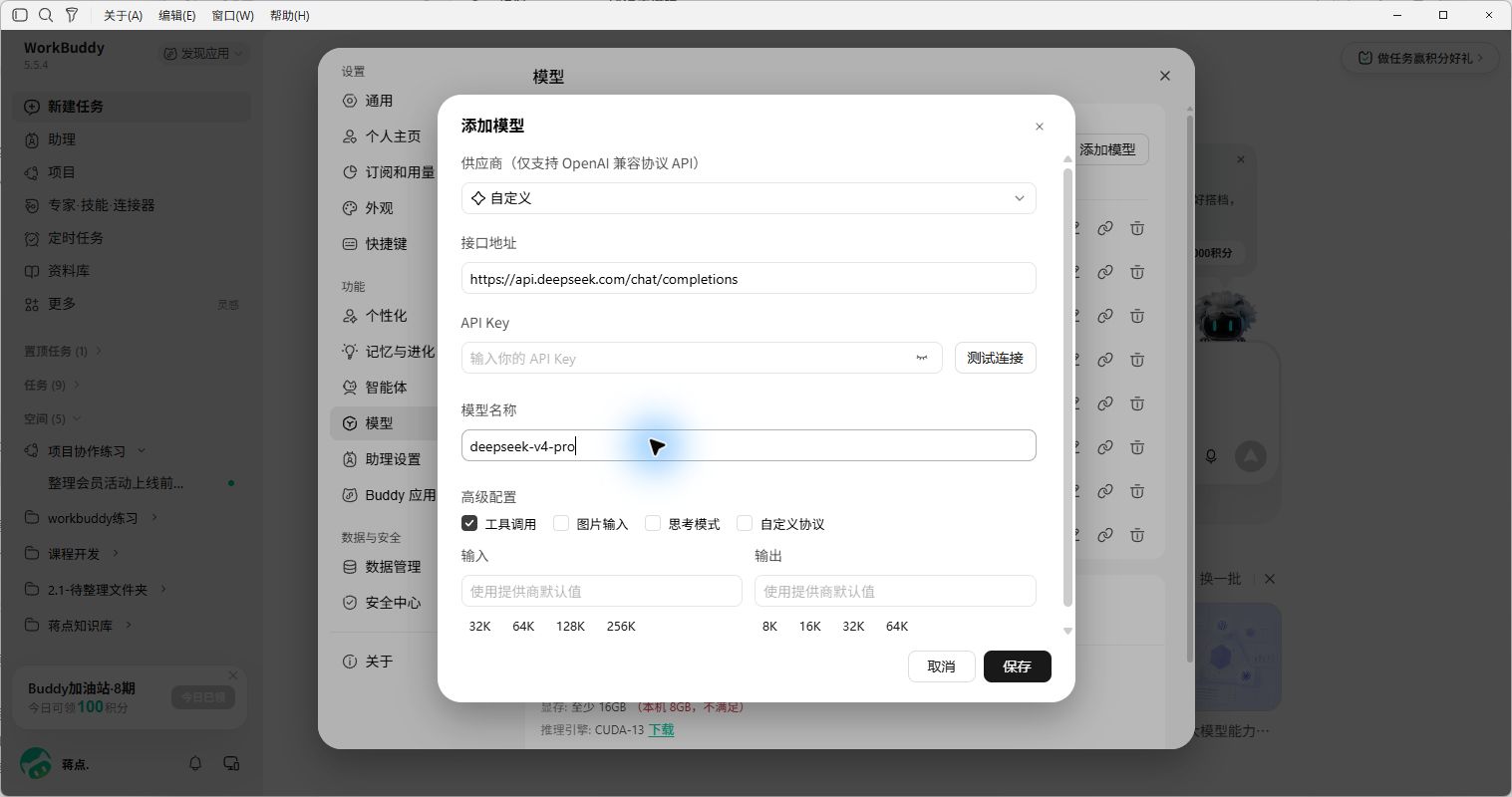Open 定时任务 in the sidebar

click(132, 238)
